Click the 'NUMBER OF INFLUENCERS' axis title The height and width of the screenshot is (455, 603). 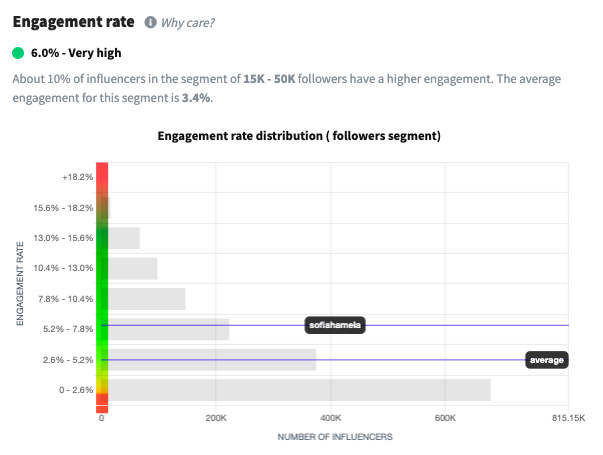click(x=335, y=437)
